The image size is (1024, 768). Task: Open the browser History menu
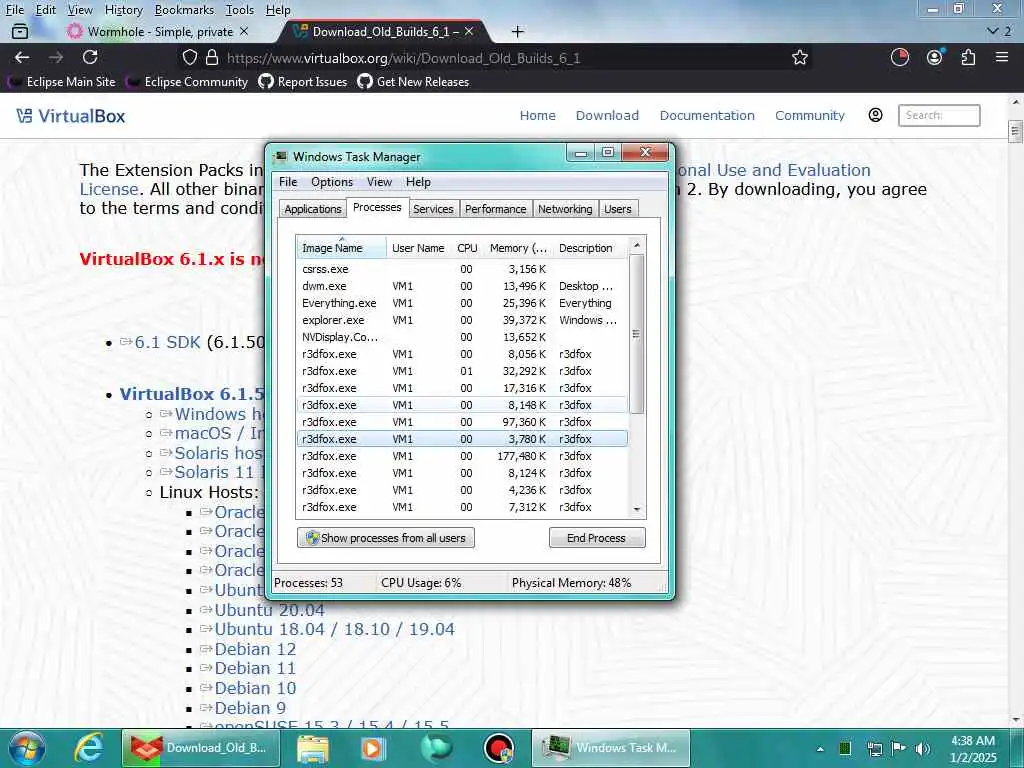[123, 10]
